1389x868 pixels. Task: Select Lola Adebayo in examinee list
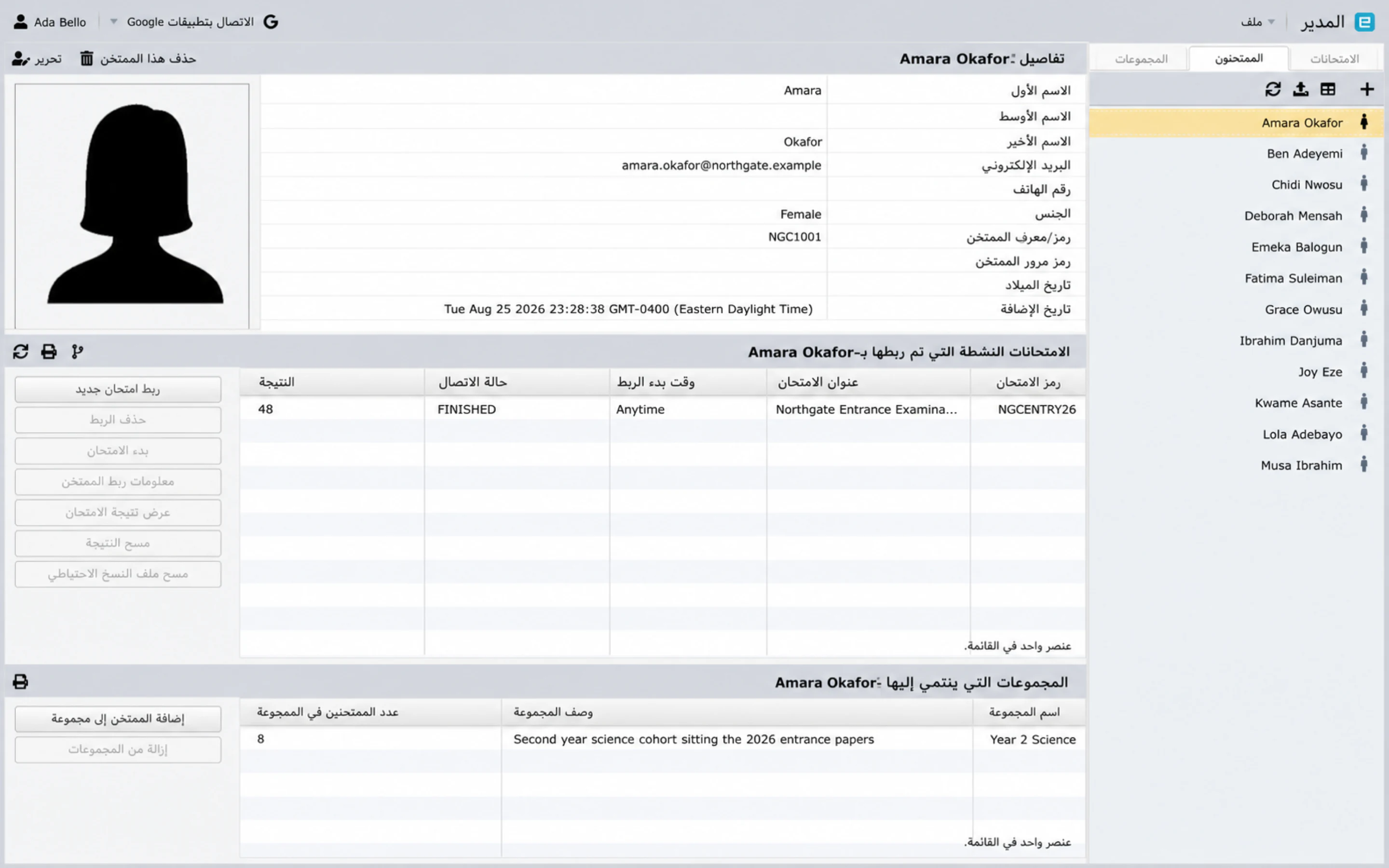(1236, 434)
